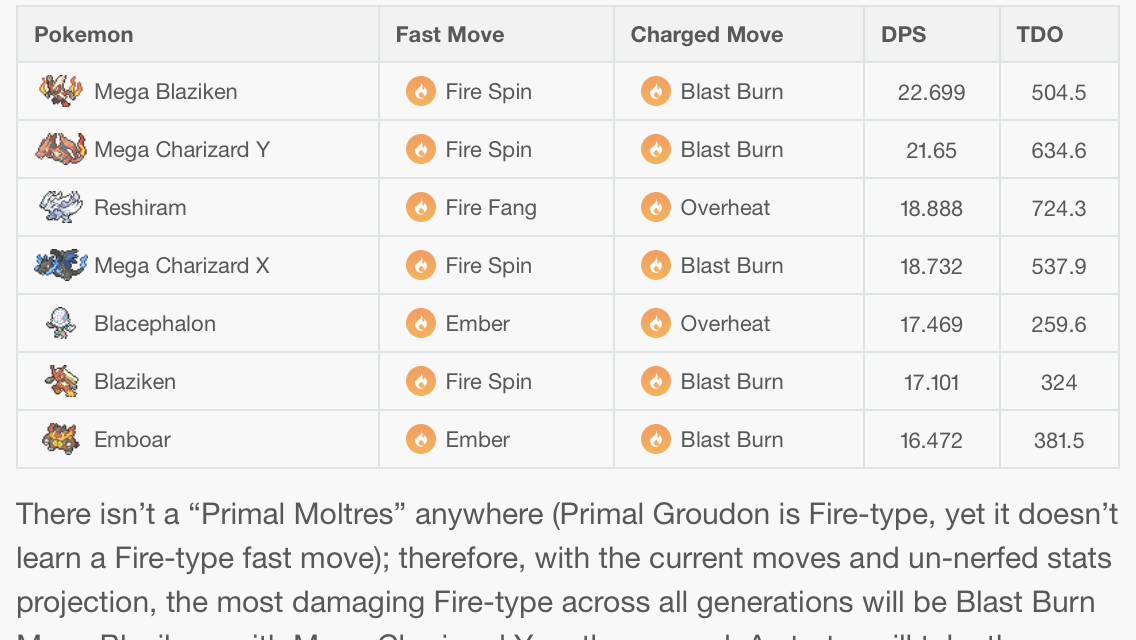
Task: Click the Mega Charizard X sprite icon
Action: (61, 265)
